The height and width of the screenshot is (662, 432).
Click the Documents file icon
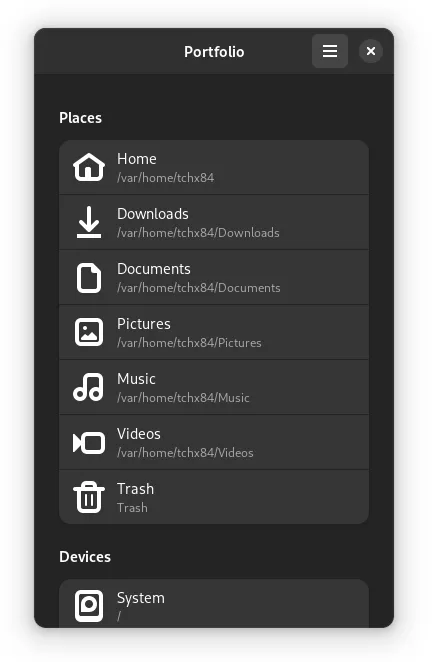tap(89, 277)
